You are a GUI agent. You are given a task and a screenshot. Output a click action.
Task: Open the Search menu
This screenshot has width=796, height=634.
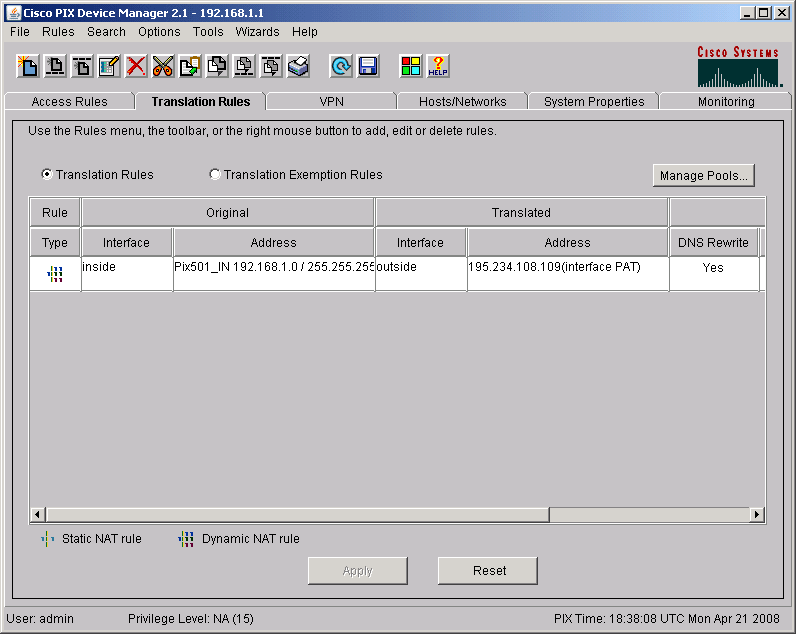click(x=106, y=31)
